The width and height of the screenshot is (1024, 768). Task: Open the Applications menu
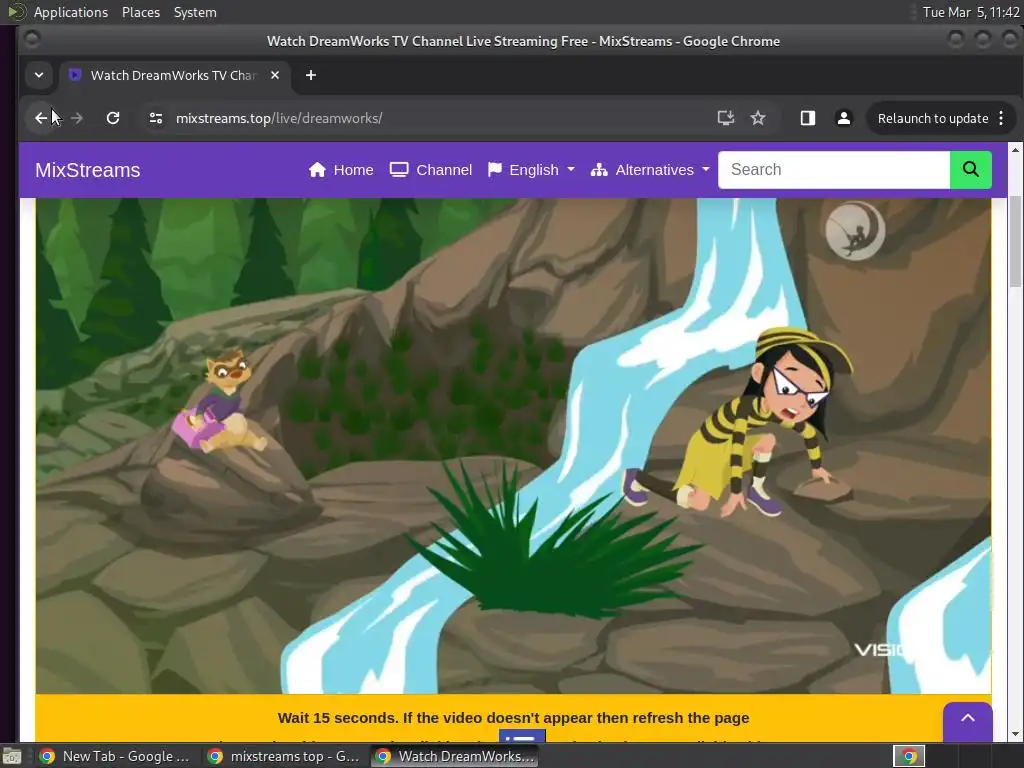pos(71,12)
